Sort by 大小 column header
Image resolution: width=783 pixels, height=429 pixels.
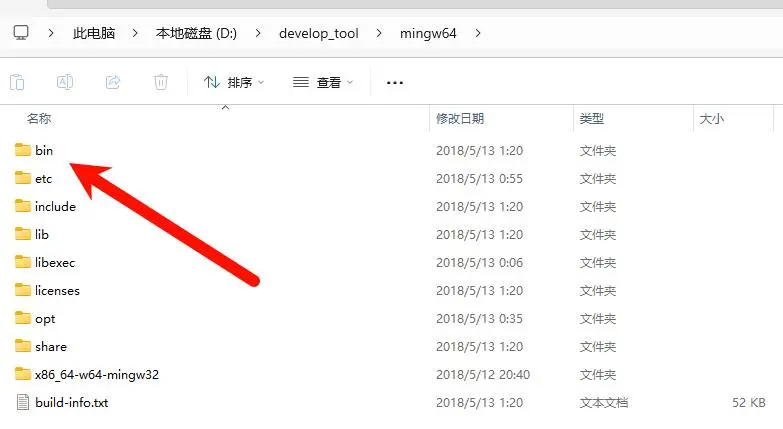tap(712, 119)
